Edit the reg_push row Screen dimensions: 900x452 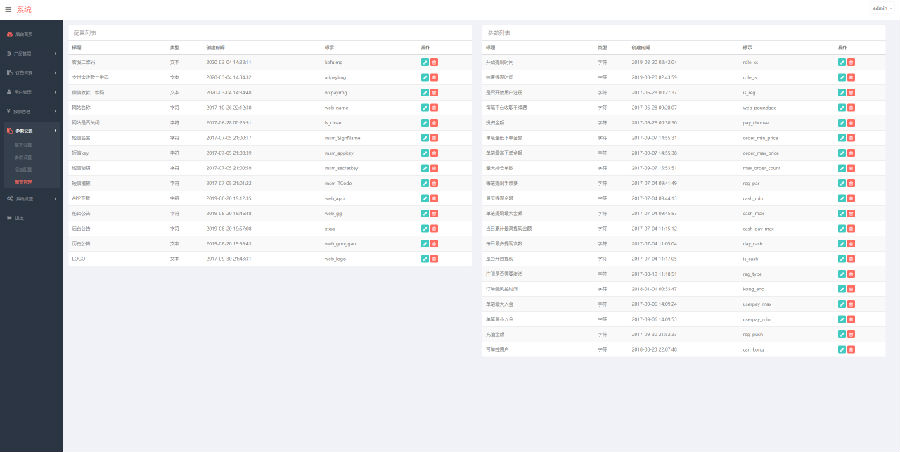click(841, 334)
